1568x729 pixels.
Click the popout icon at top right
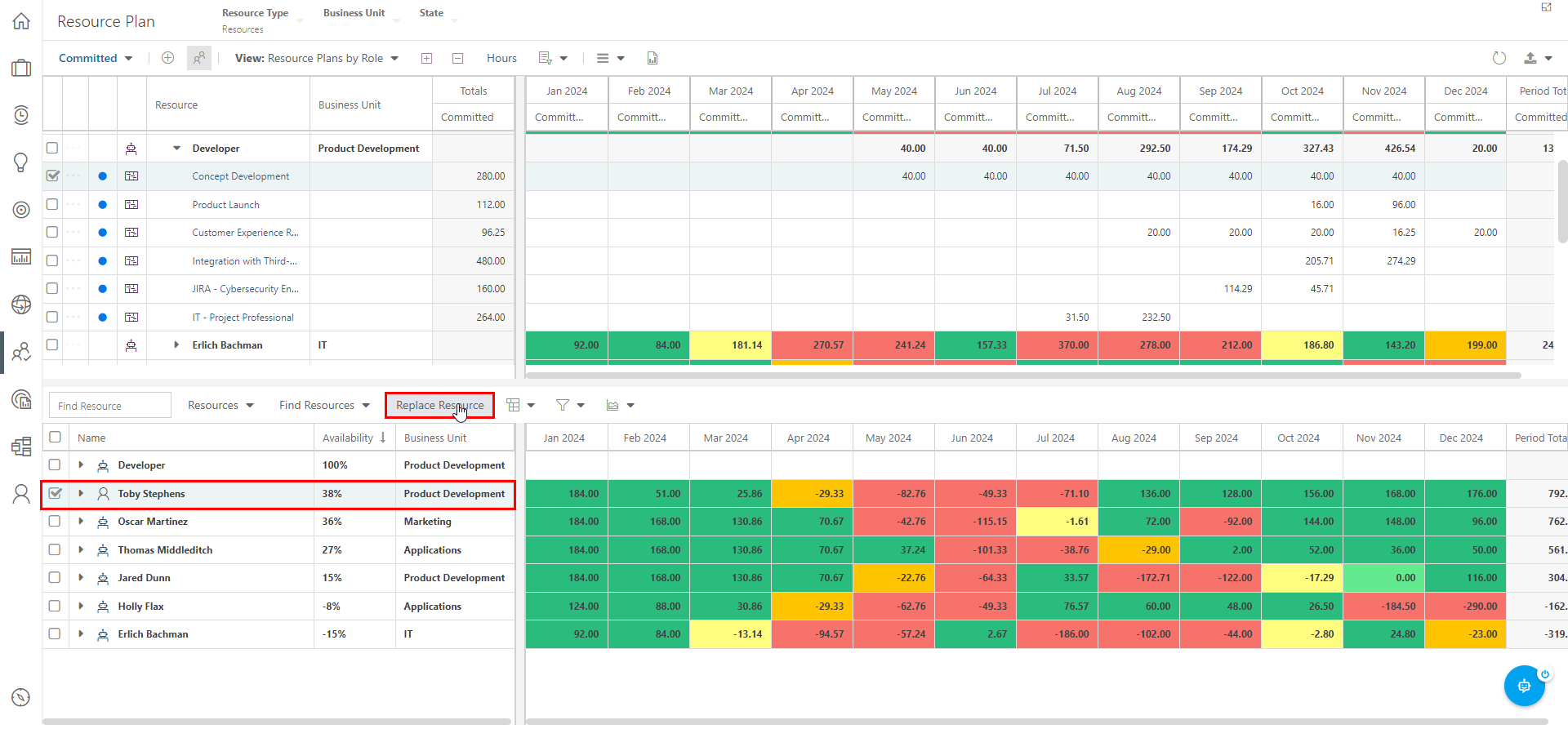click(1546, 7)
